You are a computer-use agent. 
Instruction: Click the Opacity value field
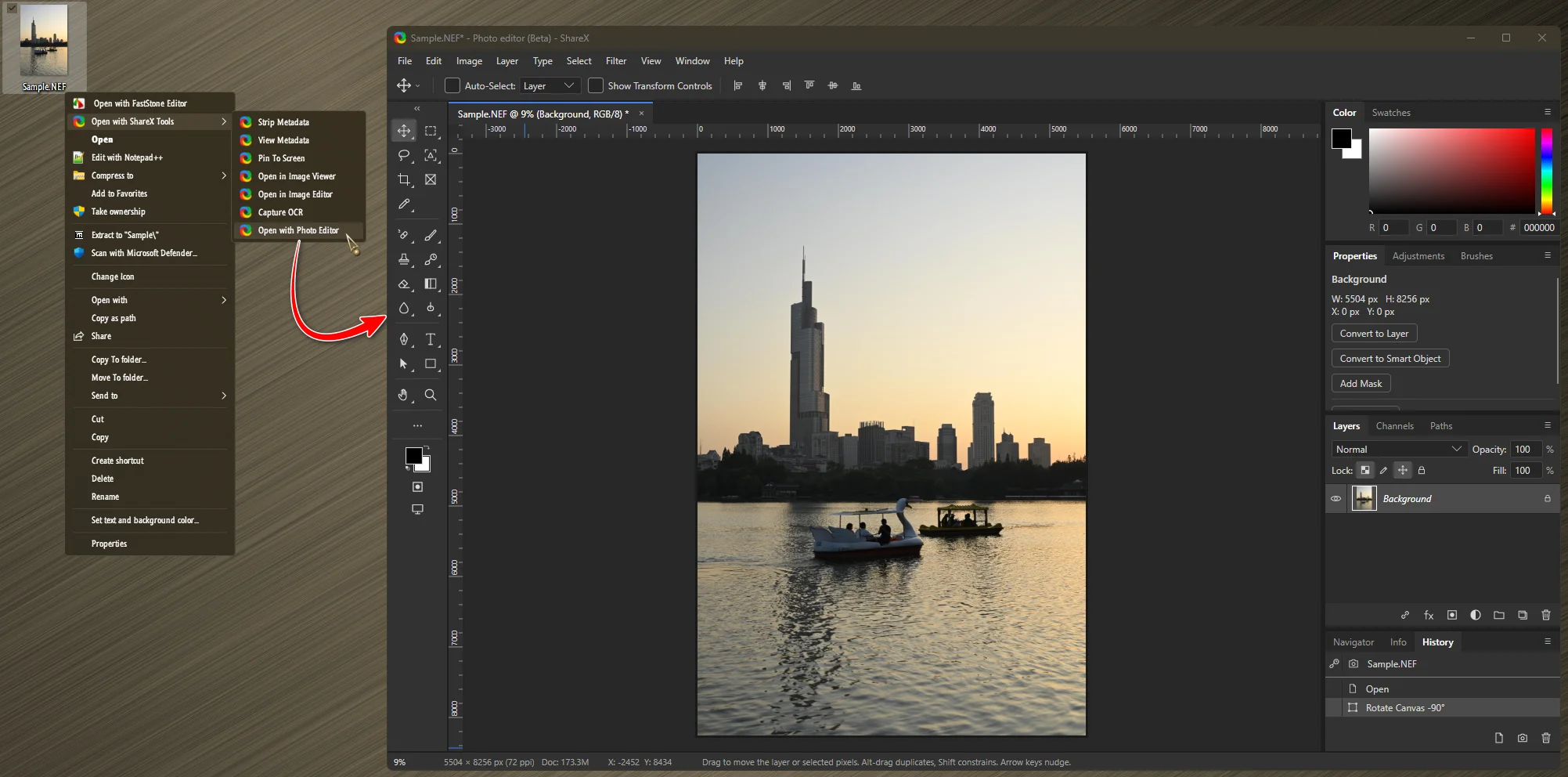click(x=1526, y=449)
